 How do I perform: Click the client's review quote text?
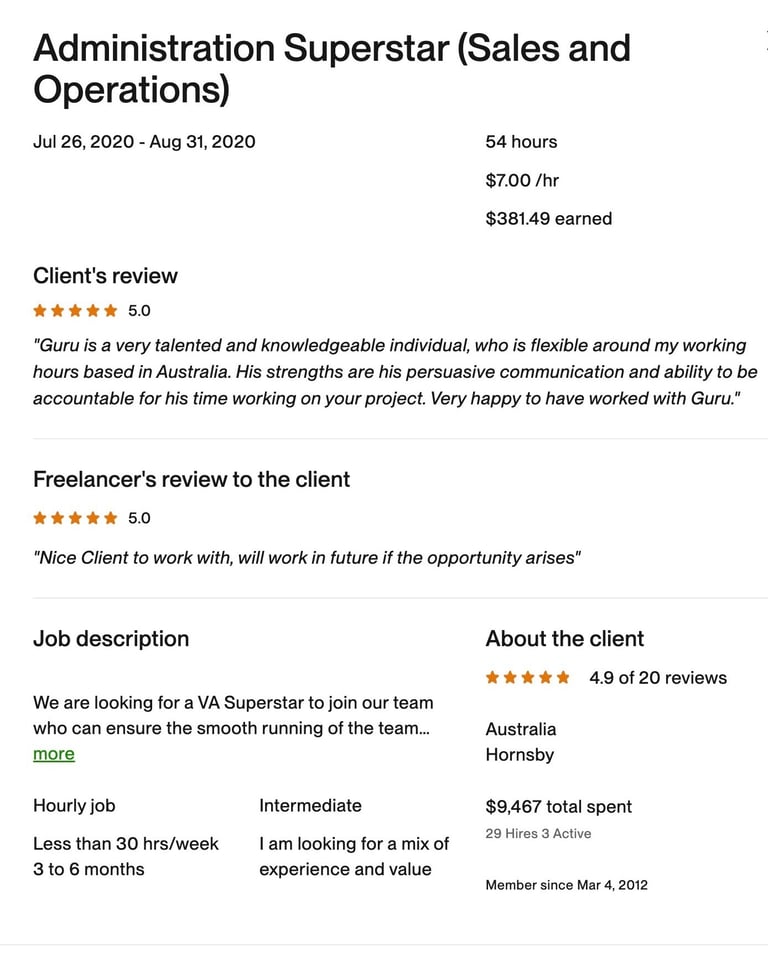pyautogui.click(x=395, y=371)
